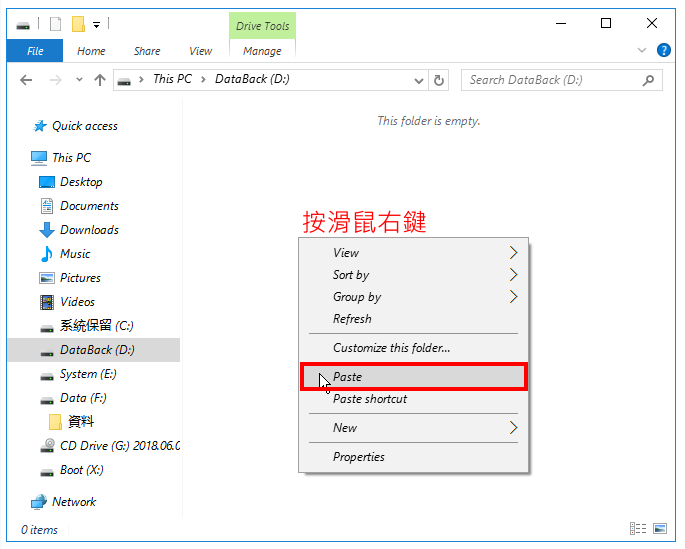This screenshot has height=549, width=685.
Task: Switch to the Home ribbon tab
Action: (91, 51)
